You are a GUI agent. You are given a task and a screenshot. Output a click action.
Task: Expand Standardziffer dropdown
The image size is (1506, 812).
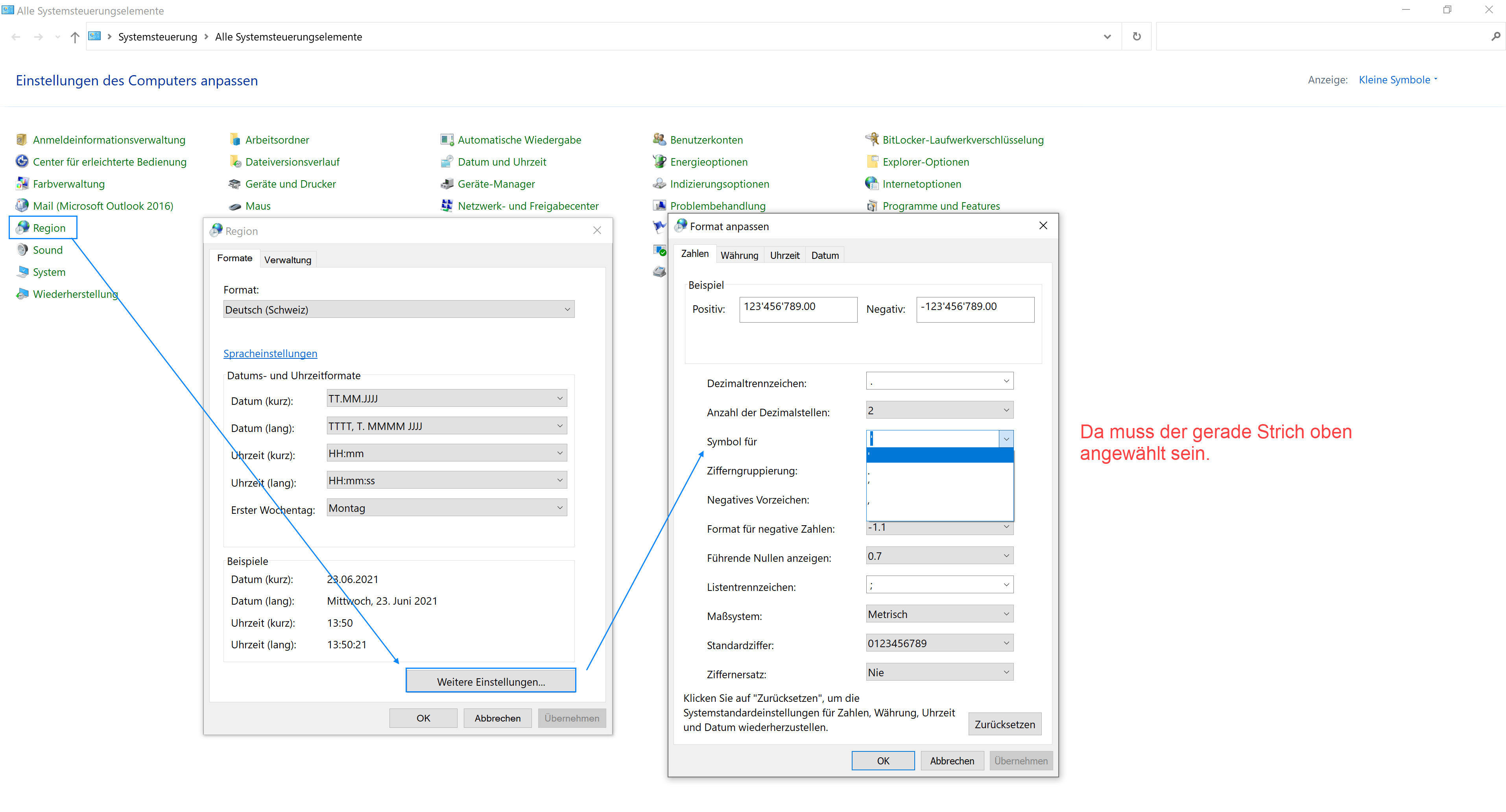click(x=939, y=643)
